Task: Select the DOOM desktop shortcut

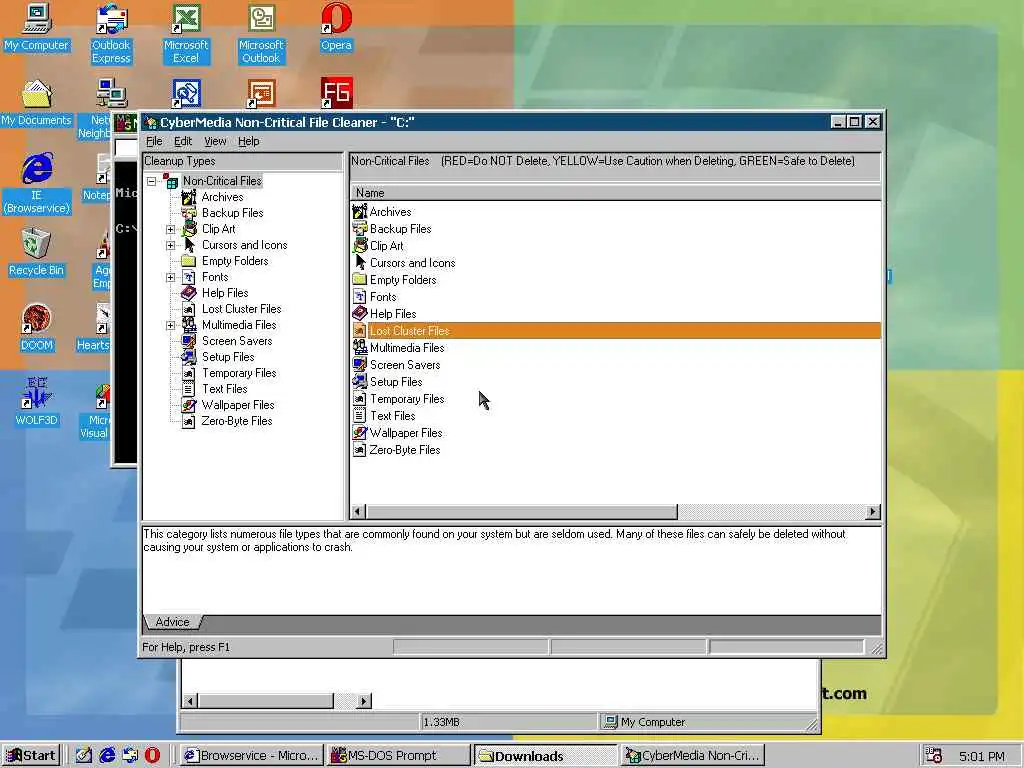Action: [37, 328]
